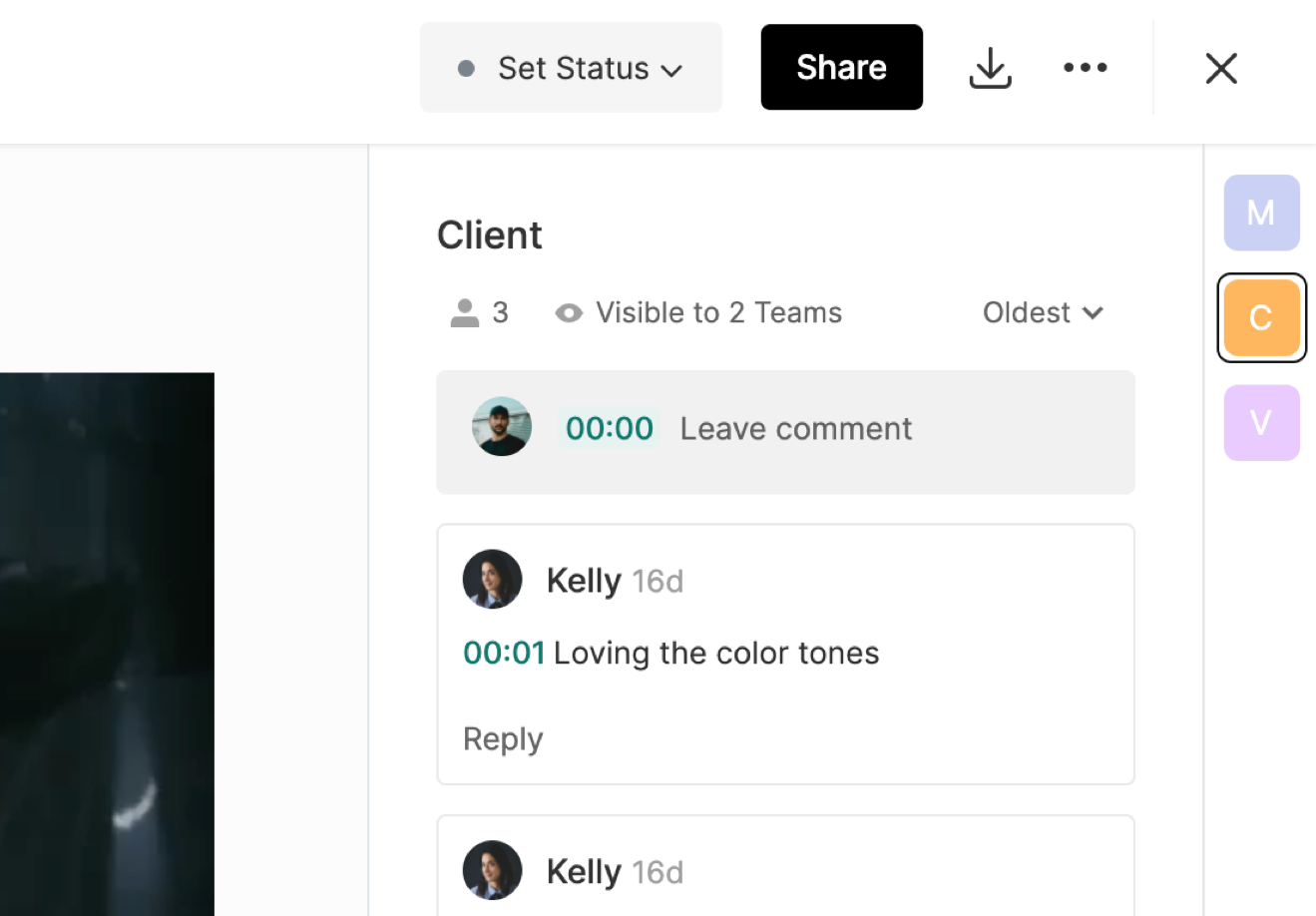The image size is (1316, 916).
Task: Close the review panel with X
Action: pyautogui.click(x=1221, y=69)
